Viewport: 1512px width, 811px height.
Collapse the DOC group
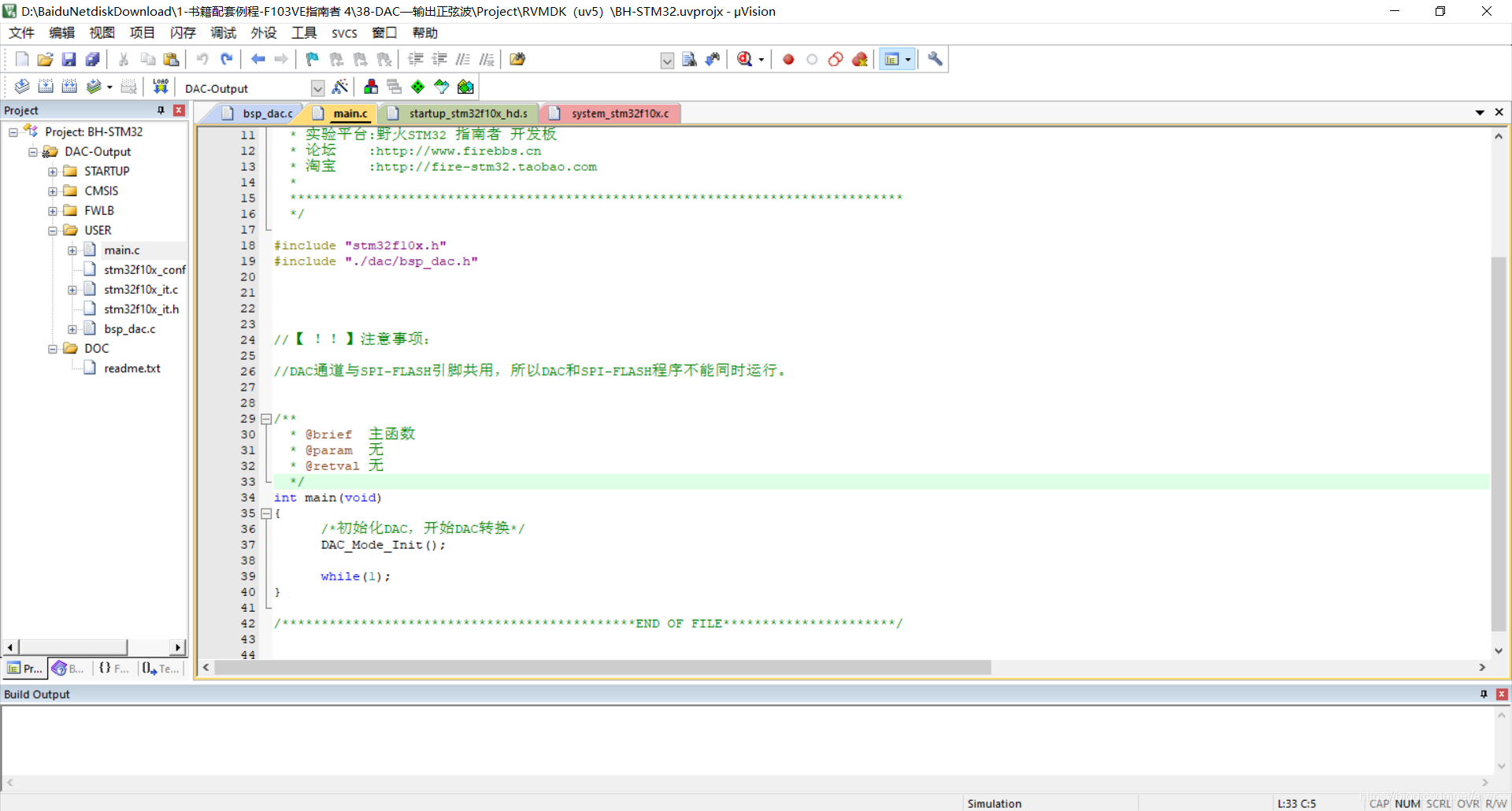[x=52, y=348]
